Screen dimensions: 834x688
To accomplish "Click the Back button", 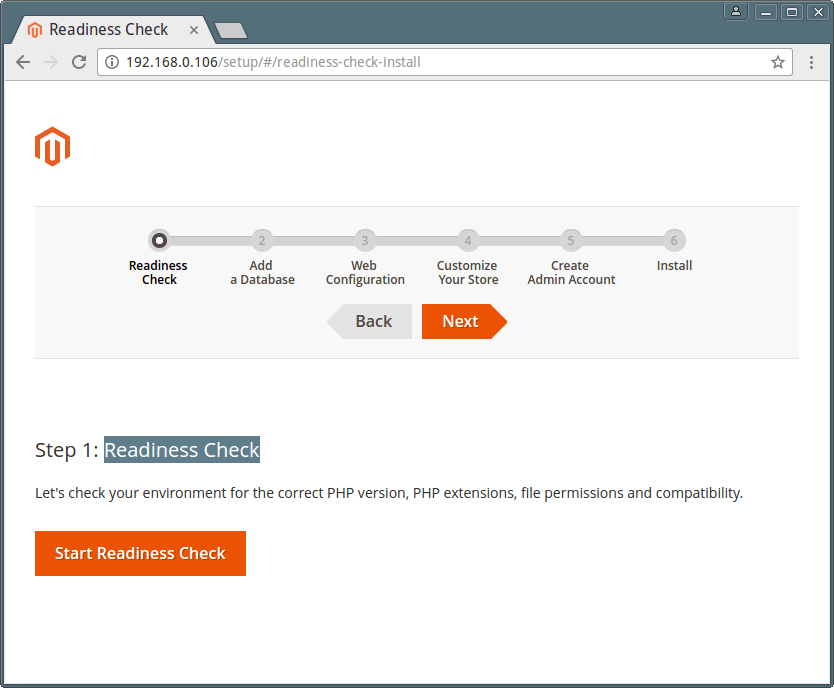I will (x=370, y=321).
